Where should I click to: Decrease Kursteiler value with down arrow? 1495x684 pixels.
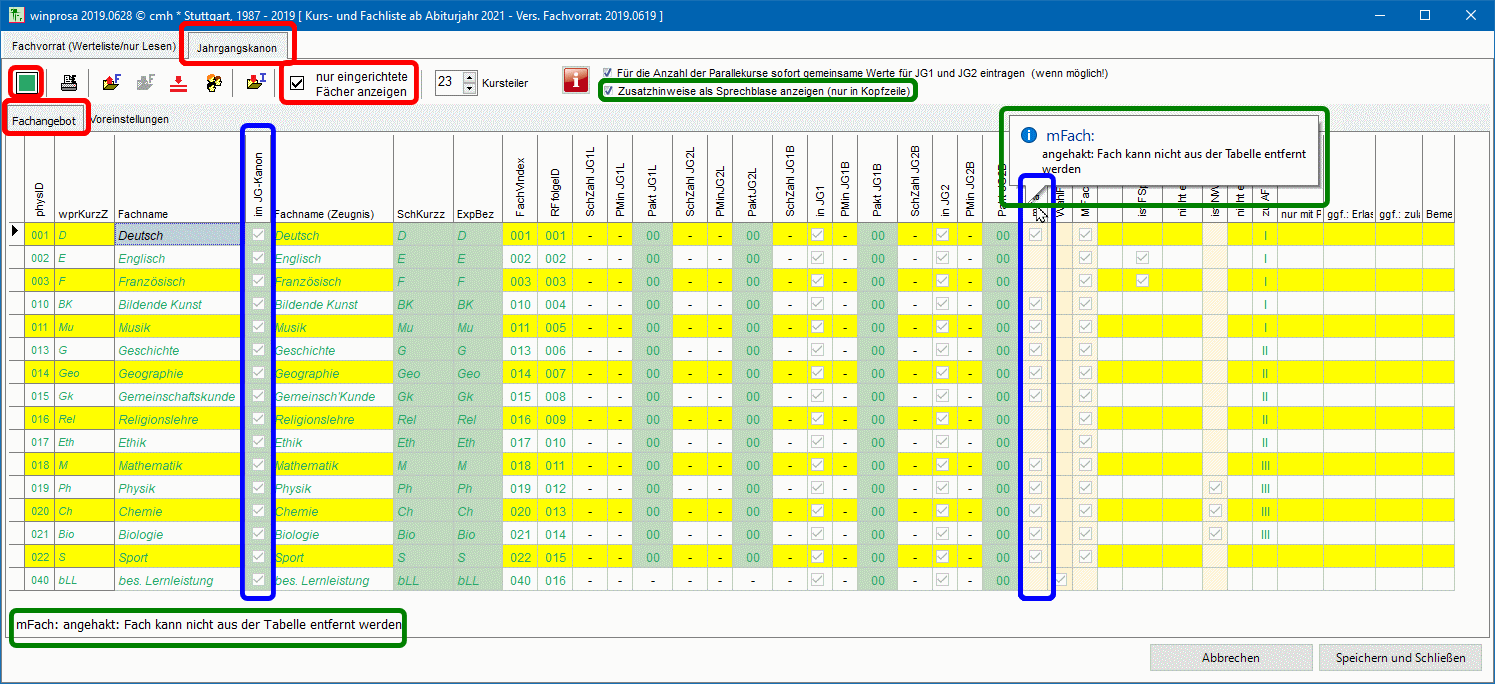coord(470,89)
